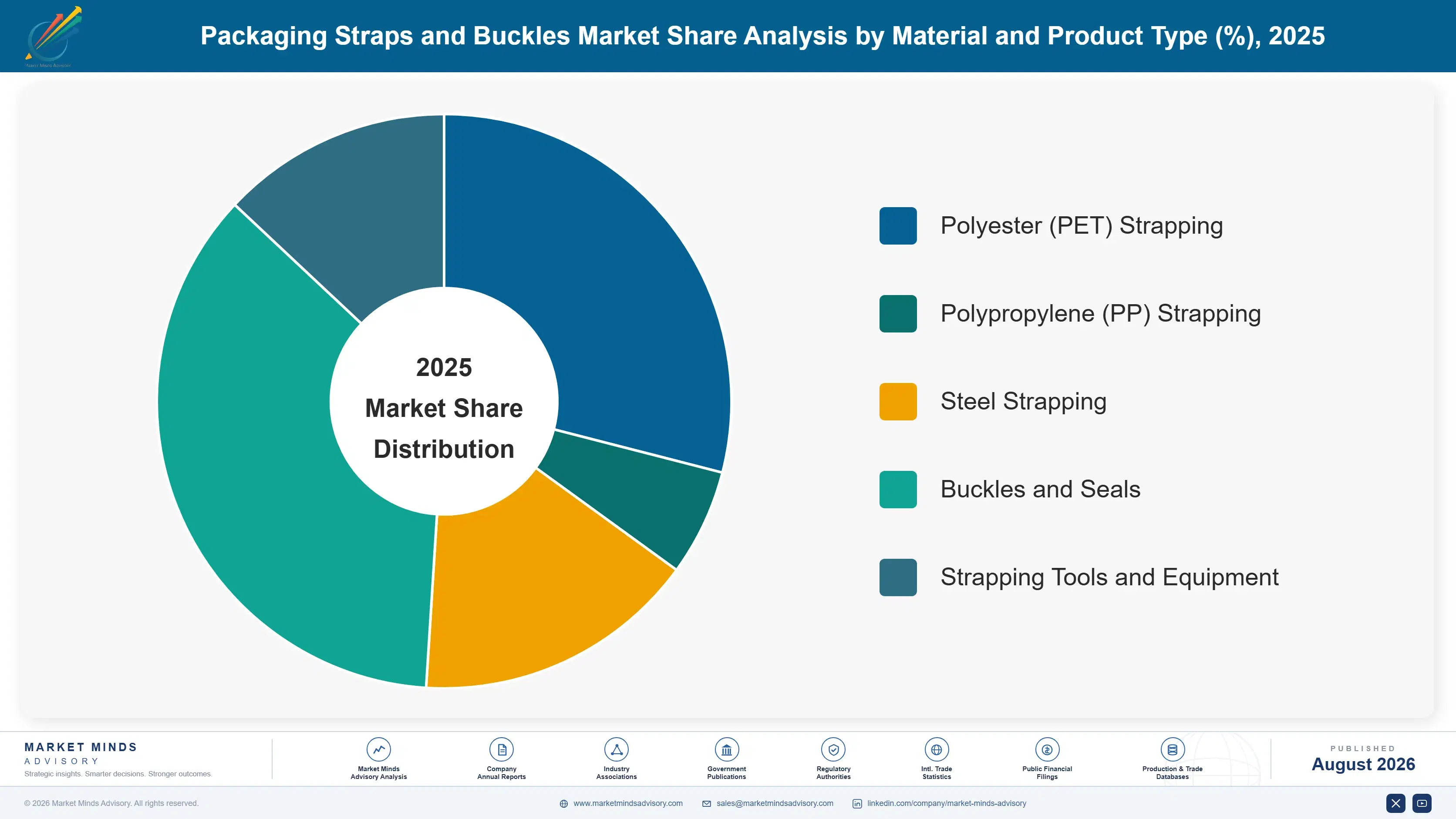This screenshot has width=1456, height=819.
Task: Click the Market Minds Advisory Analysis icon
Action: click(x=379, y=749)
